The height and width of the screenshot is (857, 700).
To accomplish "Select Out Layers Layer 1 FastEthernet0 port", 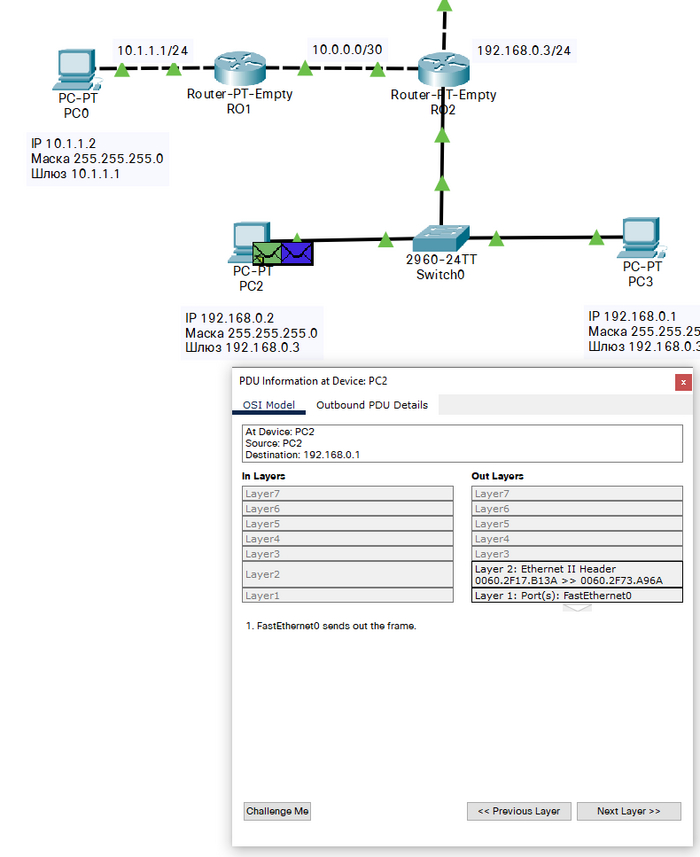I will tap(576, 595).
